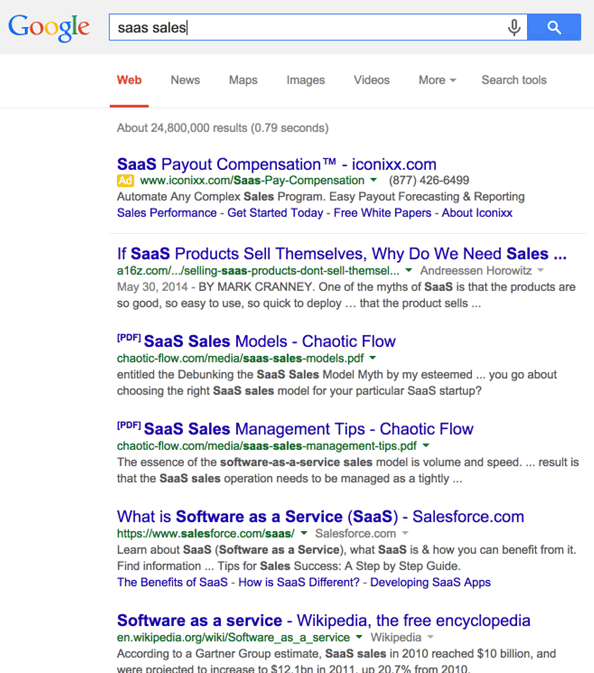Expand arrow next to saas-sales-management-tips.pdf URL
Image resolution: width=594 pixels, height=673 pixels.
(426, 446)
